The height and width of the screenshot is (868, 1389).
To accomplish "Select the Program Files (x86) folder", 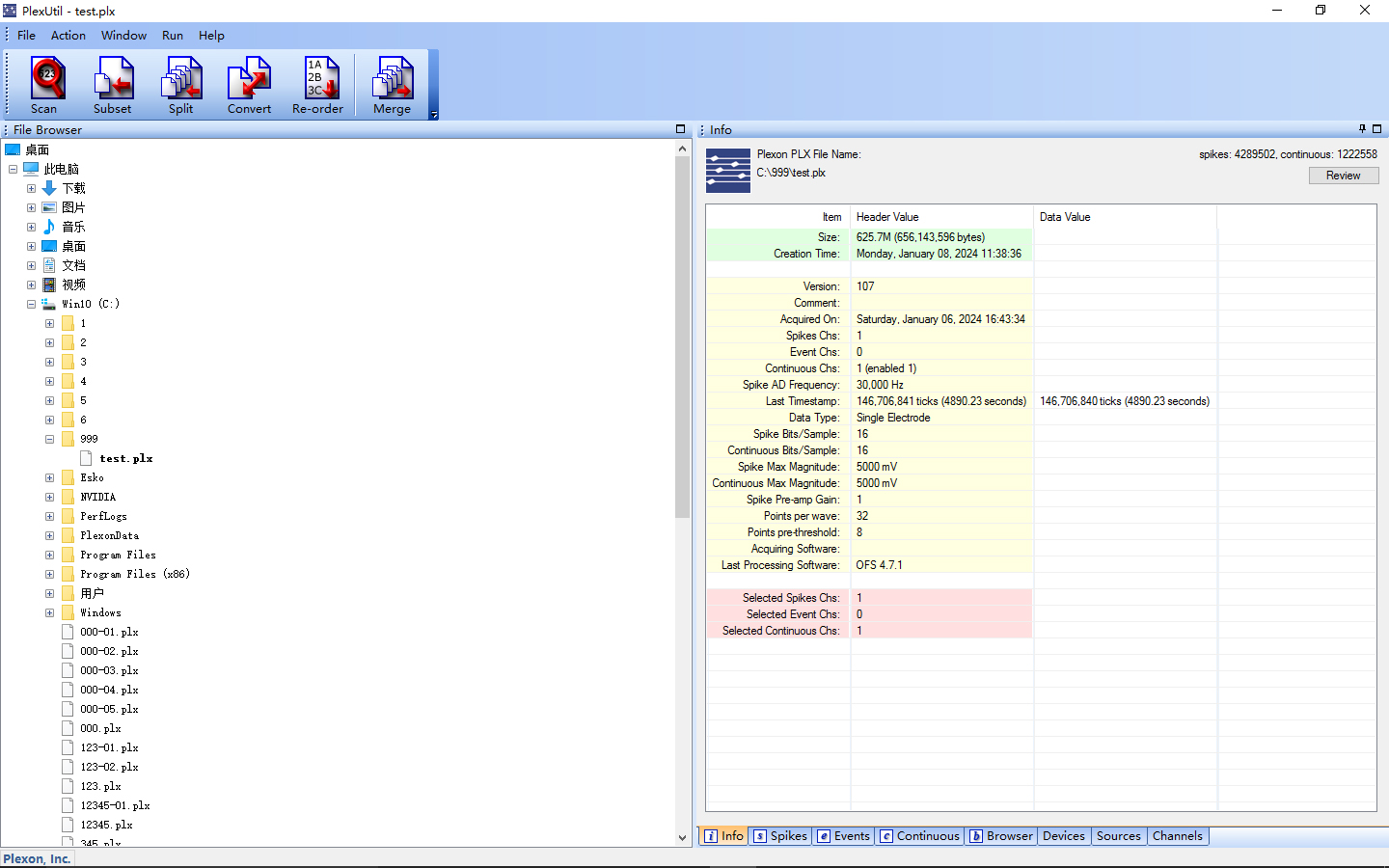I will (x=135, y=574).
